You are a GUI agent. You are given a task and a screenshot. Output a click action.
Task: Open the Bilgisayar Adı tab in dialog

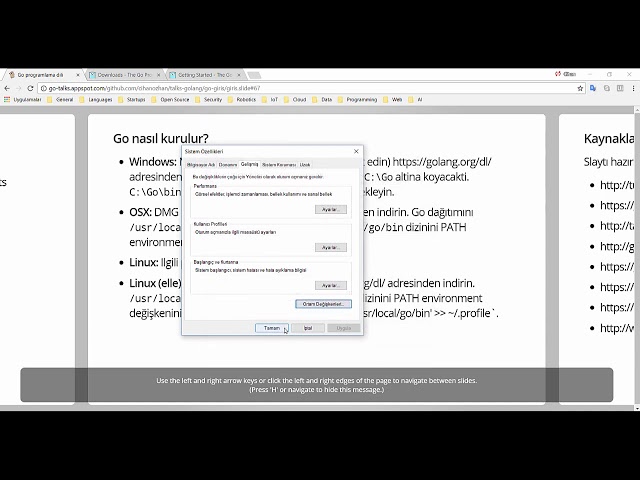pyautogui.click(x=201, y=165)
